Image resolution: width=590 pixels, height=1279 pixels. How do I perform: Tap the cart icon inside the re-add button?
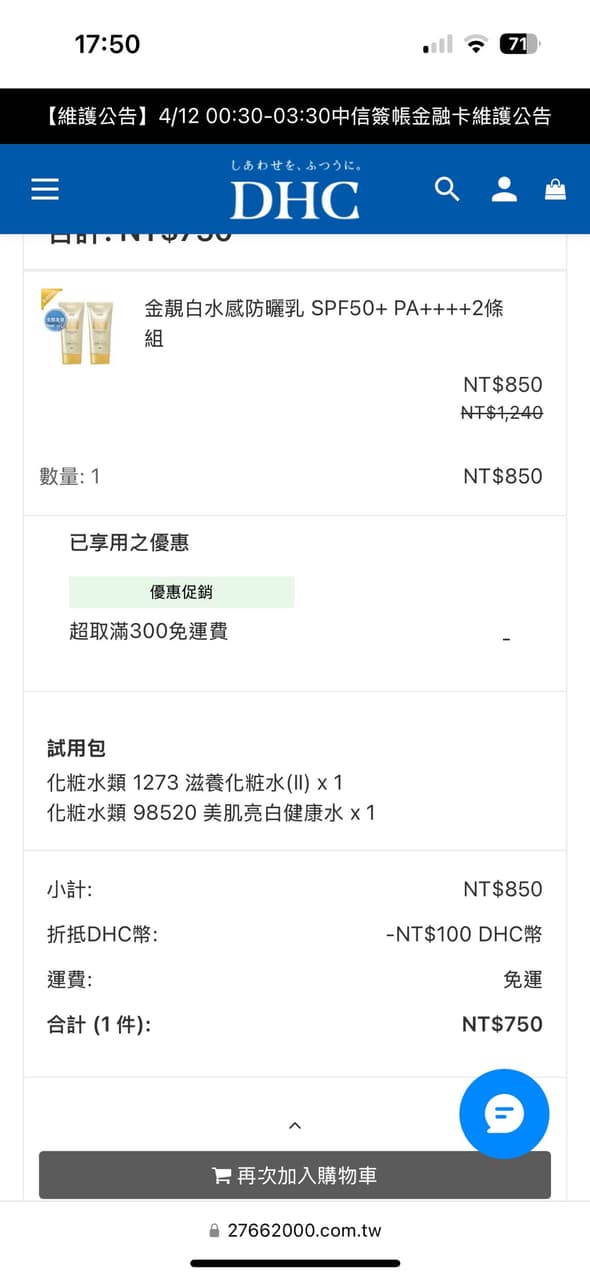[x=222, y=1175]
